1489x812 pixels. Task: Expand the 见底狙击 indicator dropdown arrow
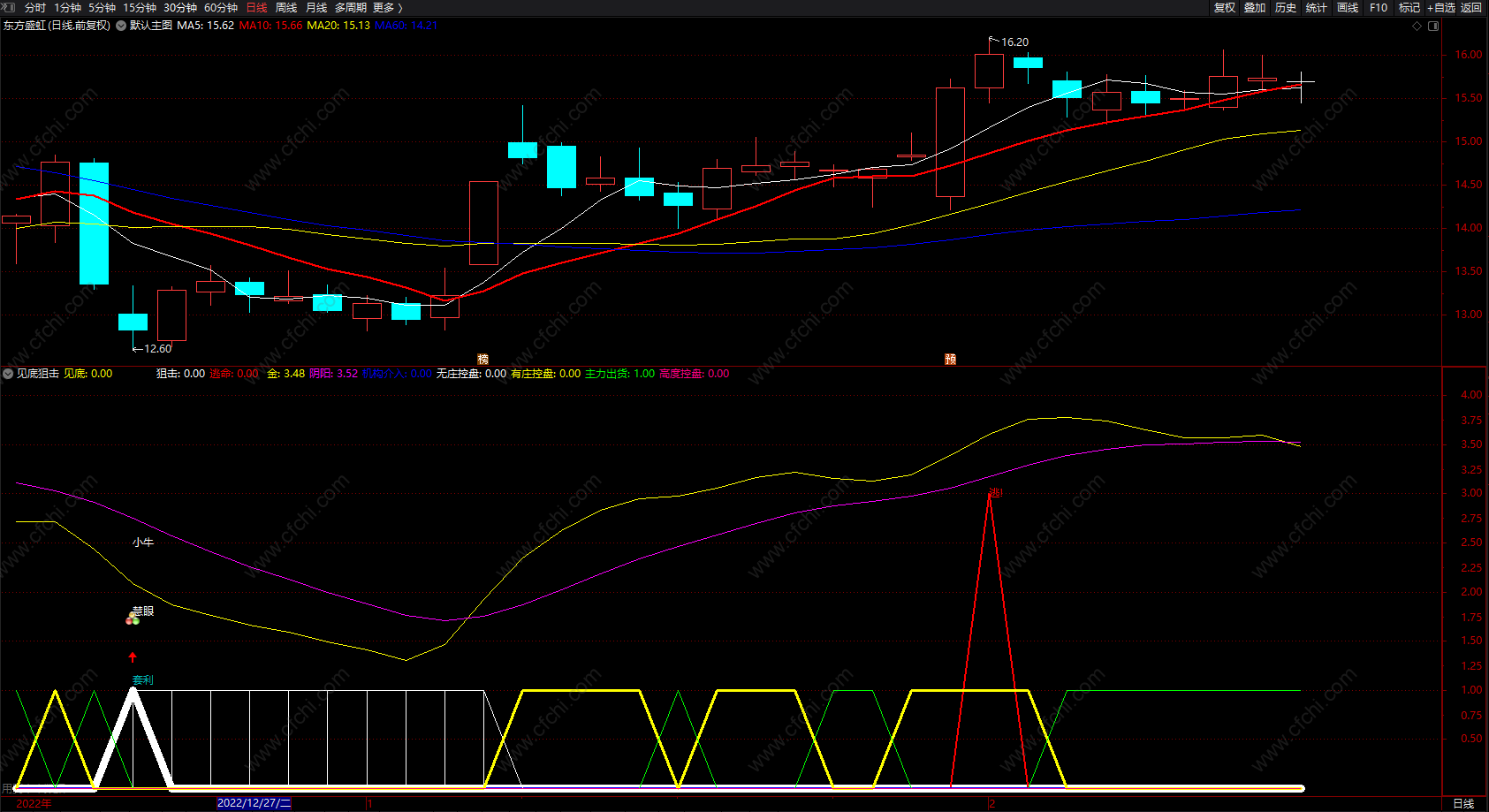pos(8,374)
